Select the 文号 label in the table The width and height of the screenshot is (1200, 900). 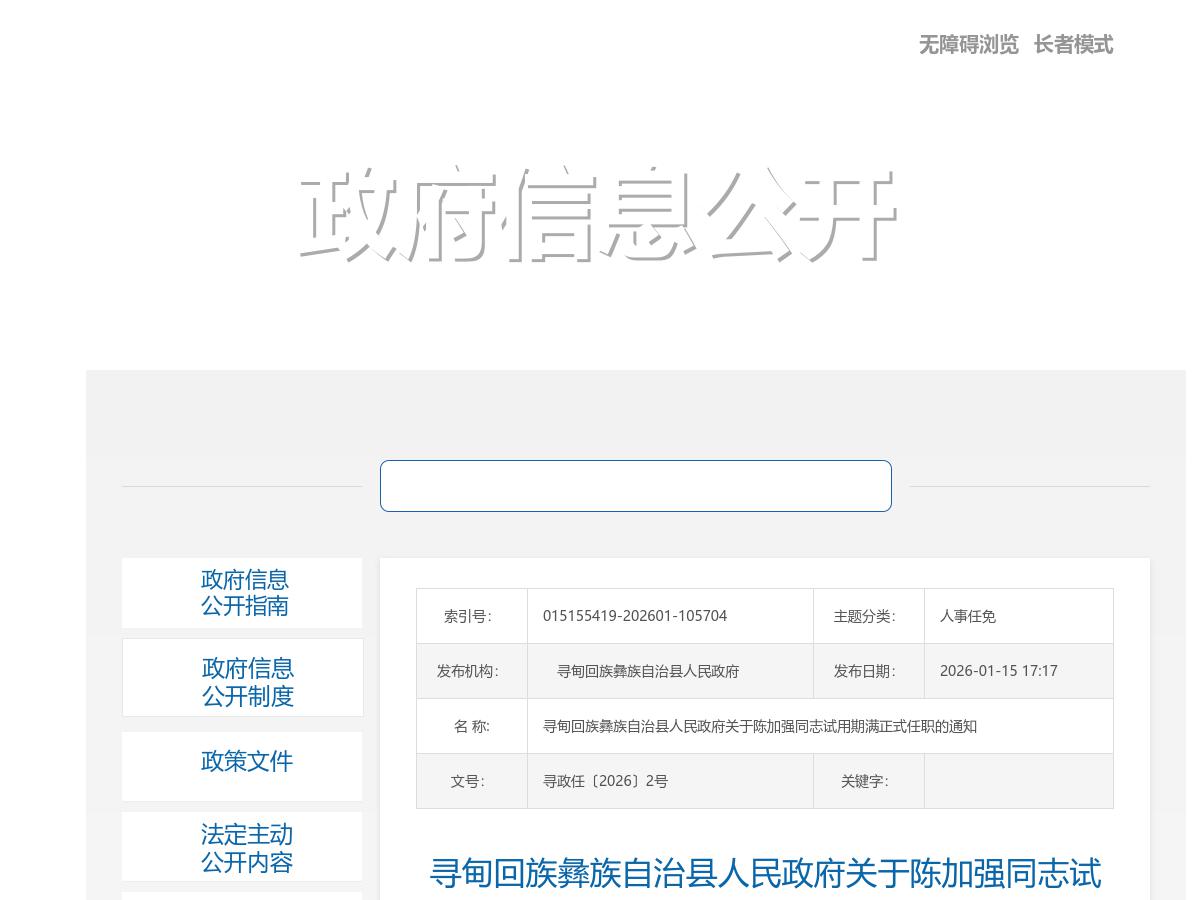(468, 781)
